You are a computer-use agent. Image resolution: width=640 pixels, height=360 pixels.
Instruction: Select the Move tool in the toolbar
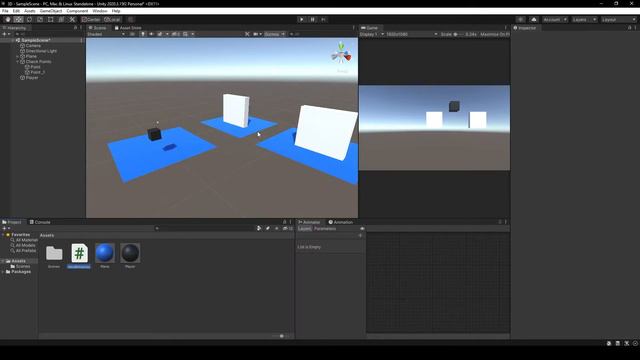click(x=18, y=19)
